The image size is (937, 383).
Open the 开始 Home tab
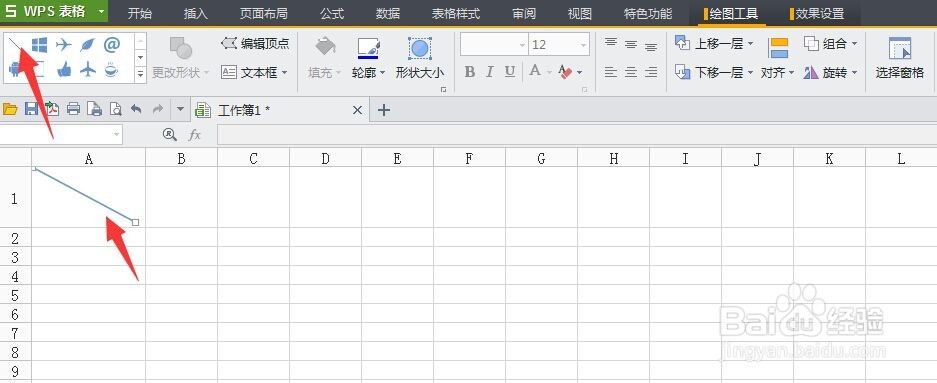pyautogui.click(x=140, y=13)
